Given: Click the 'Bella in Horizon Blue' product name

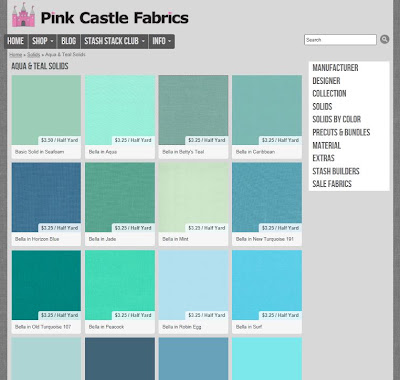Looking at the screenshot, I should pos(37,239).
